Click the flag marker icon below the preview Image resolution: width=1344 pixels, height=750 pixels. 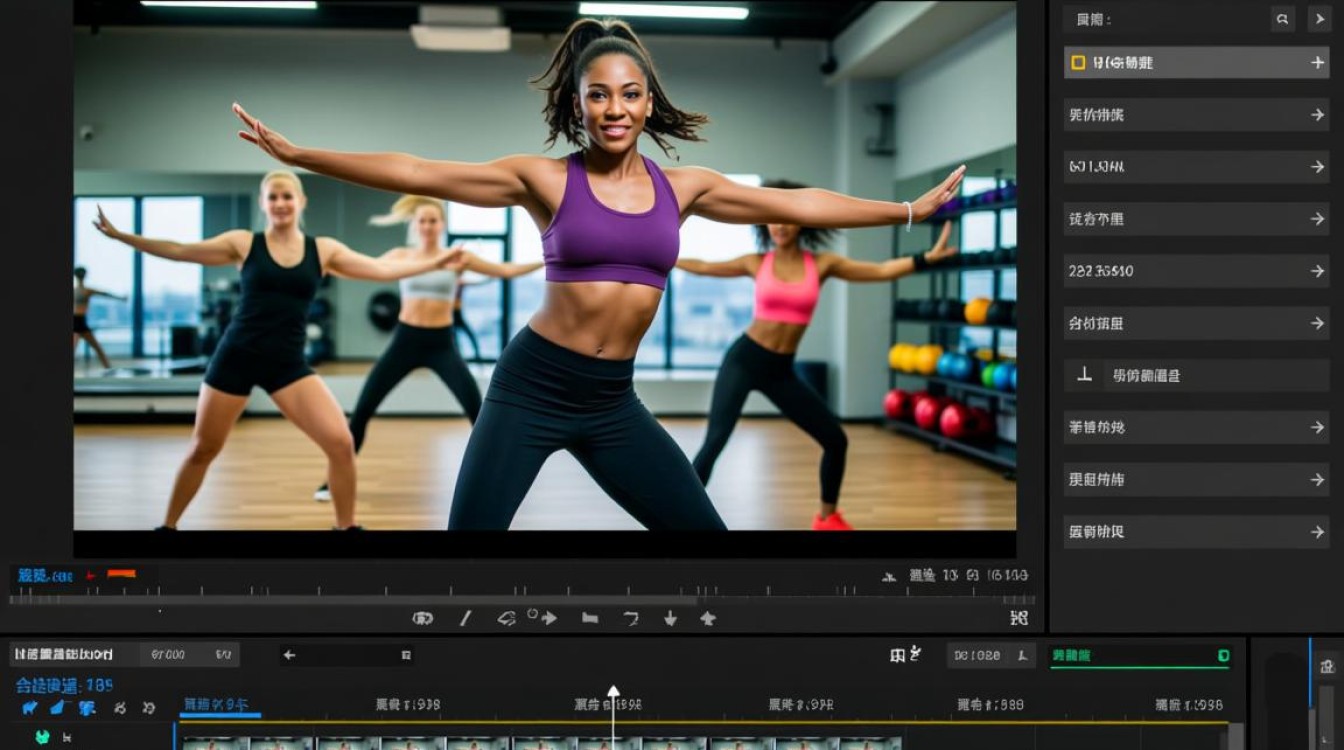[590, 619]
